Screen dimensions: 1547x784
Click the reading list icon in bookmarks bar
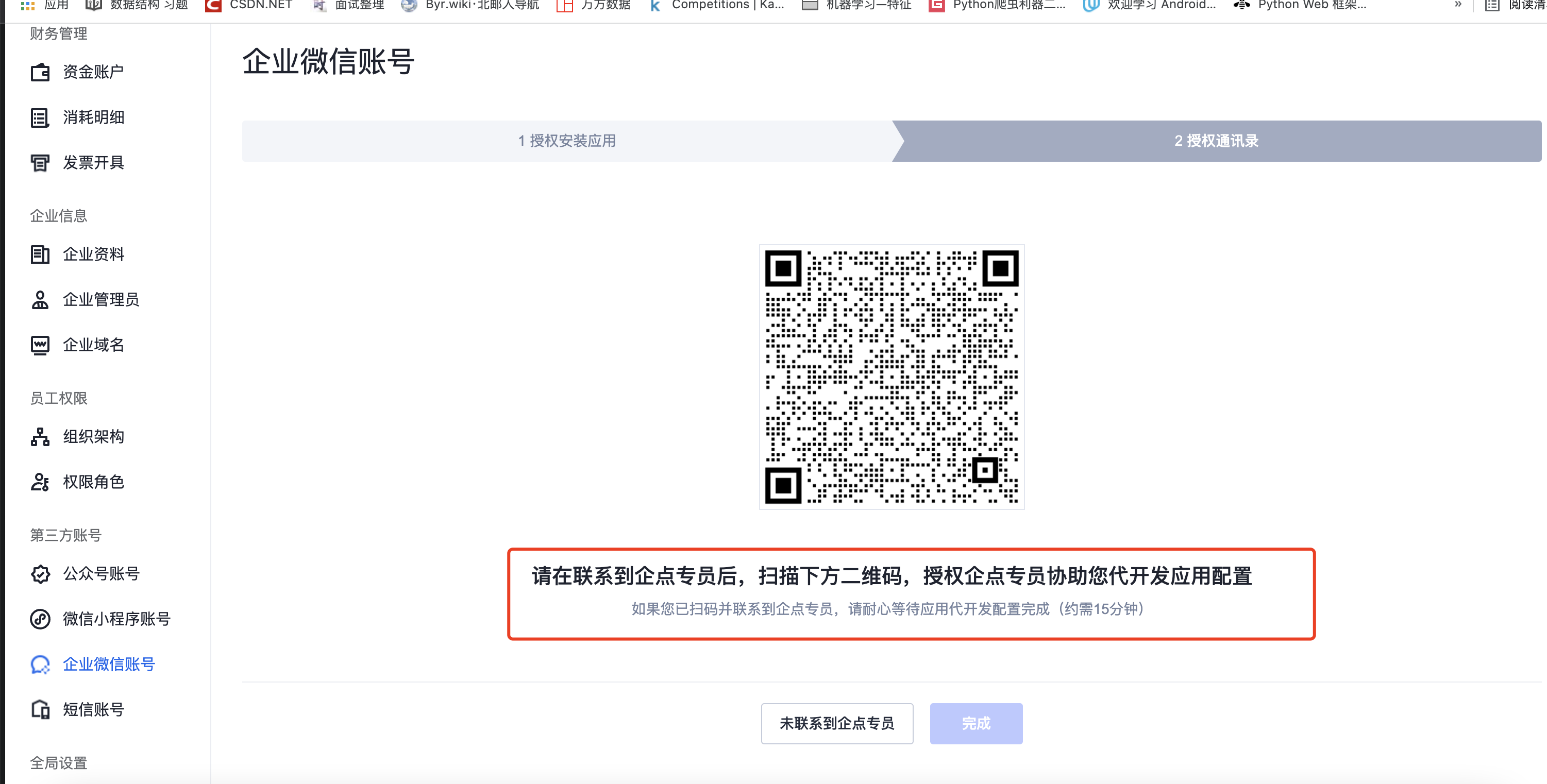pos(1492,5)
